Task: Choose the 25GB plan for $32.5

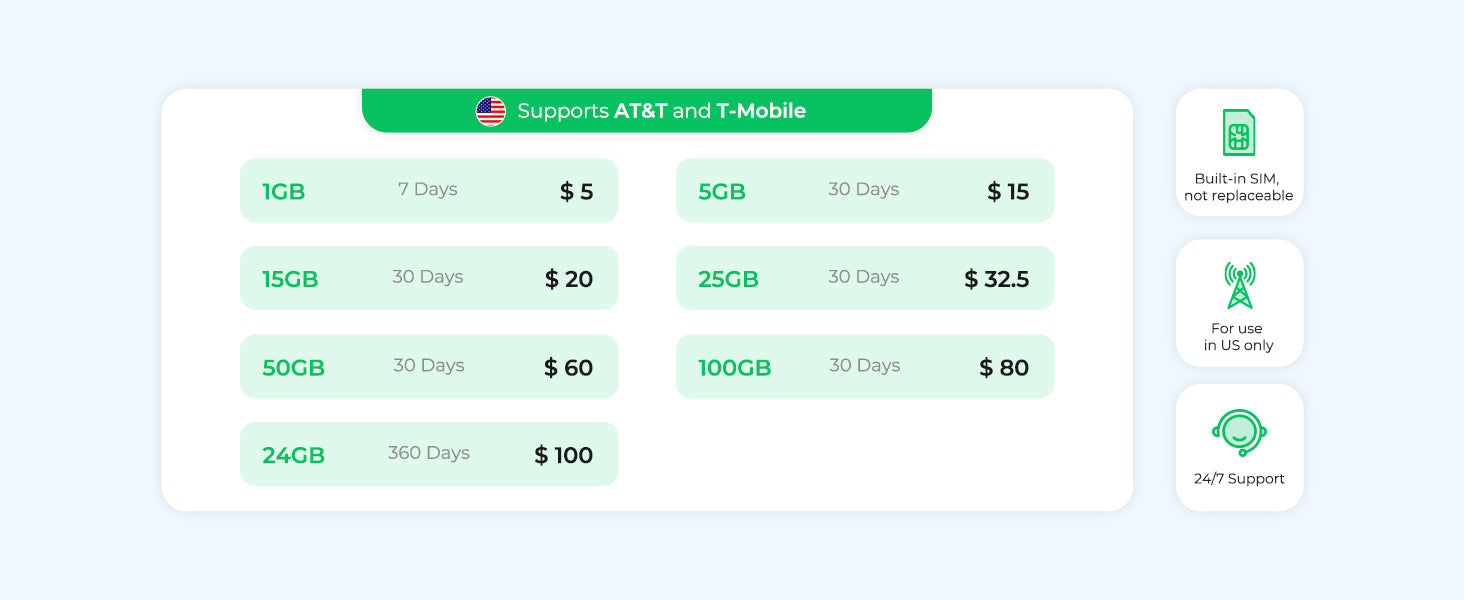Action: 865,278
